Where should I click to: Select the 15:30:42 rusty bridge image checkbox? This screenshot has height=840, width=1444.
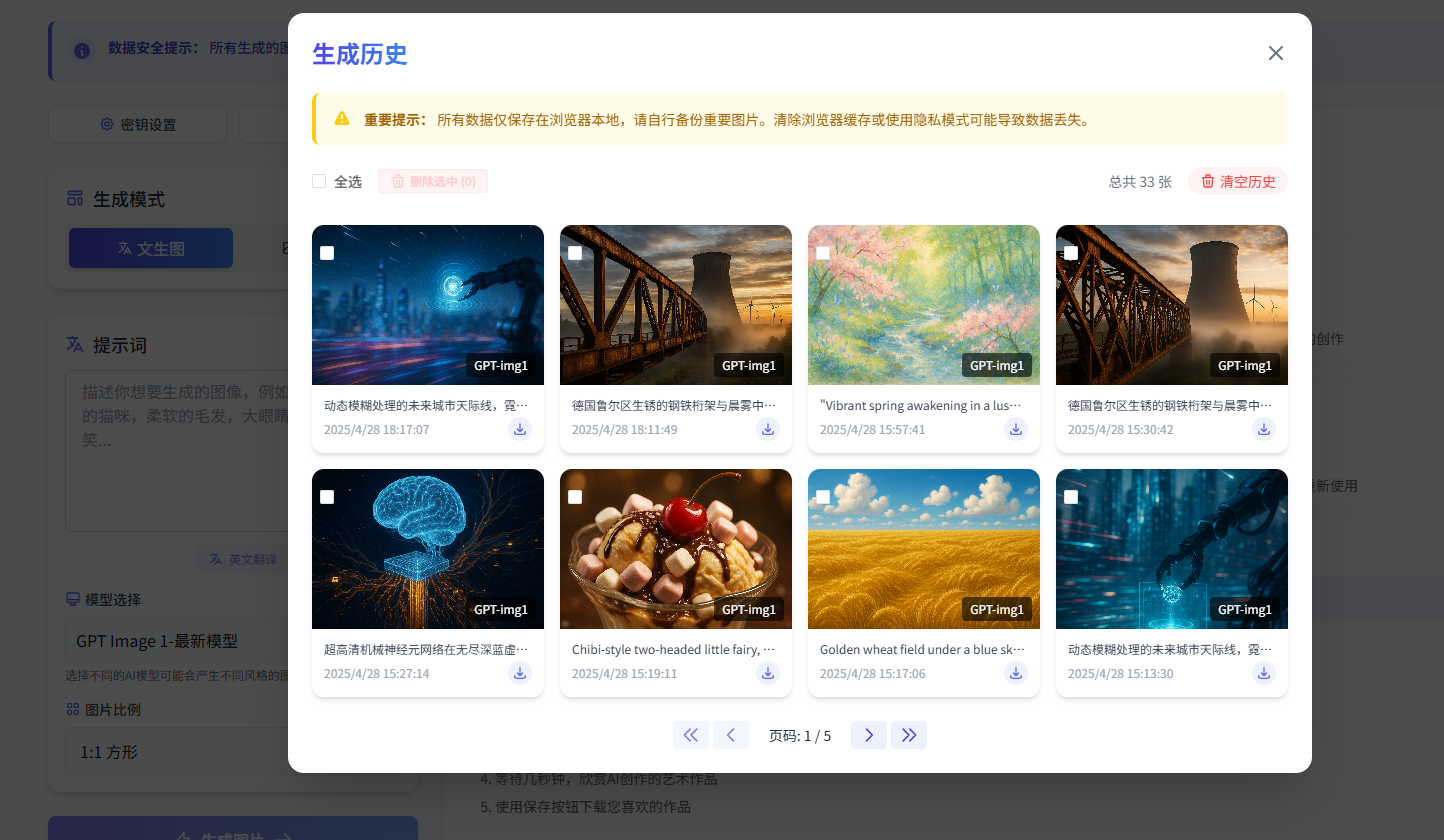pyautogui.click(x=1071, y=253)
